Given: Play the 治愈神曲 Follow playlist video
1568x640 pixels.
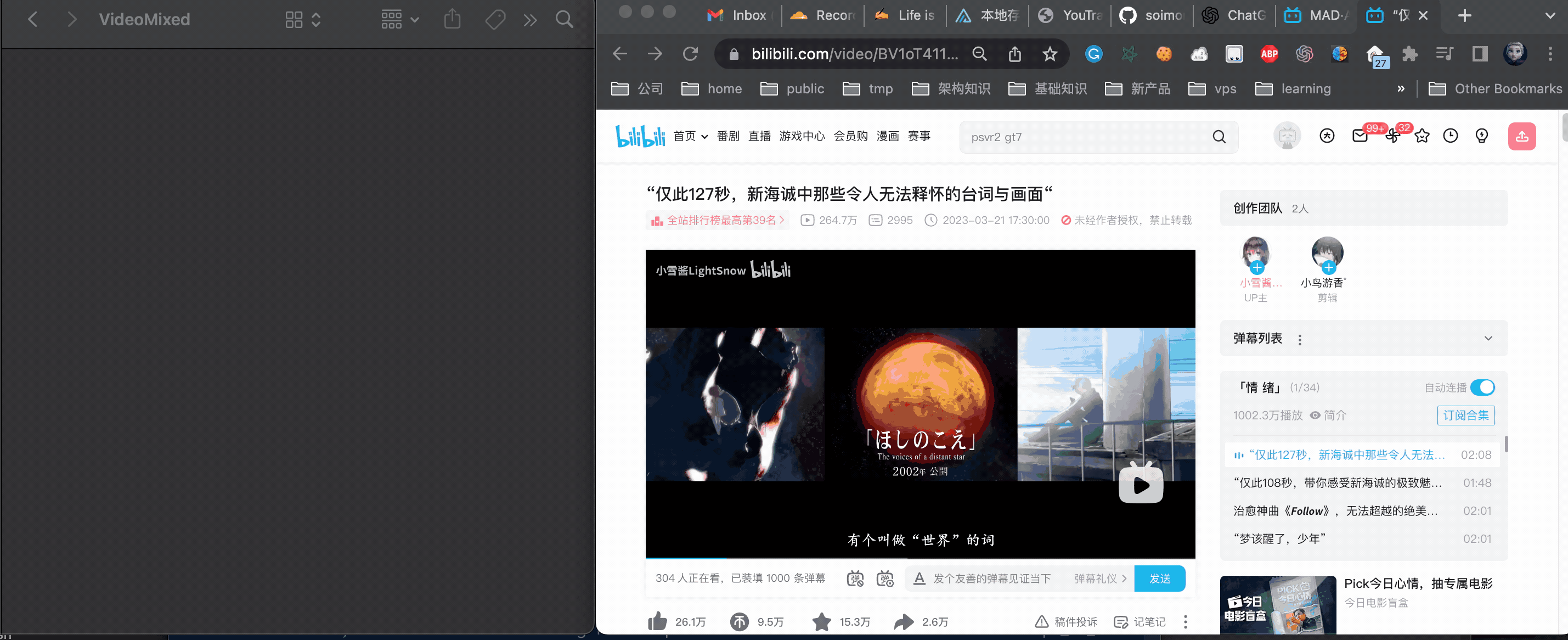Looking at the screenshot, I should tap(1362, 511).
